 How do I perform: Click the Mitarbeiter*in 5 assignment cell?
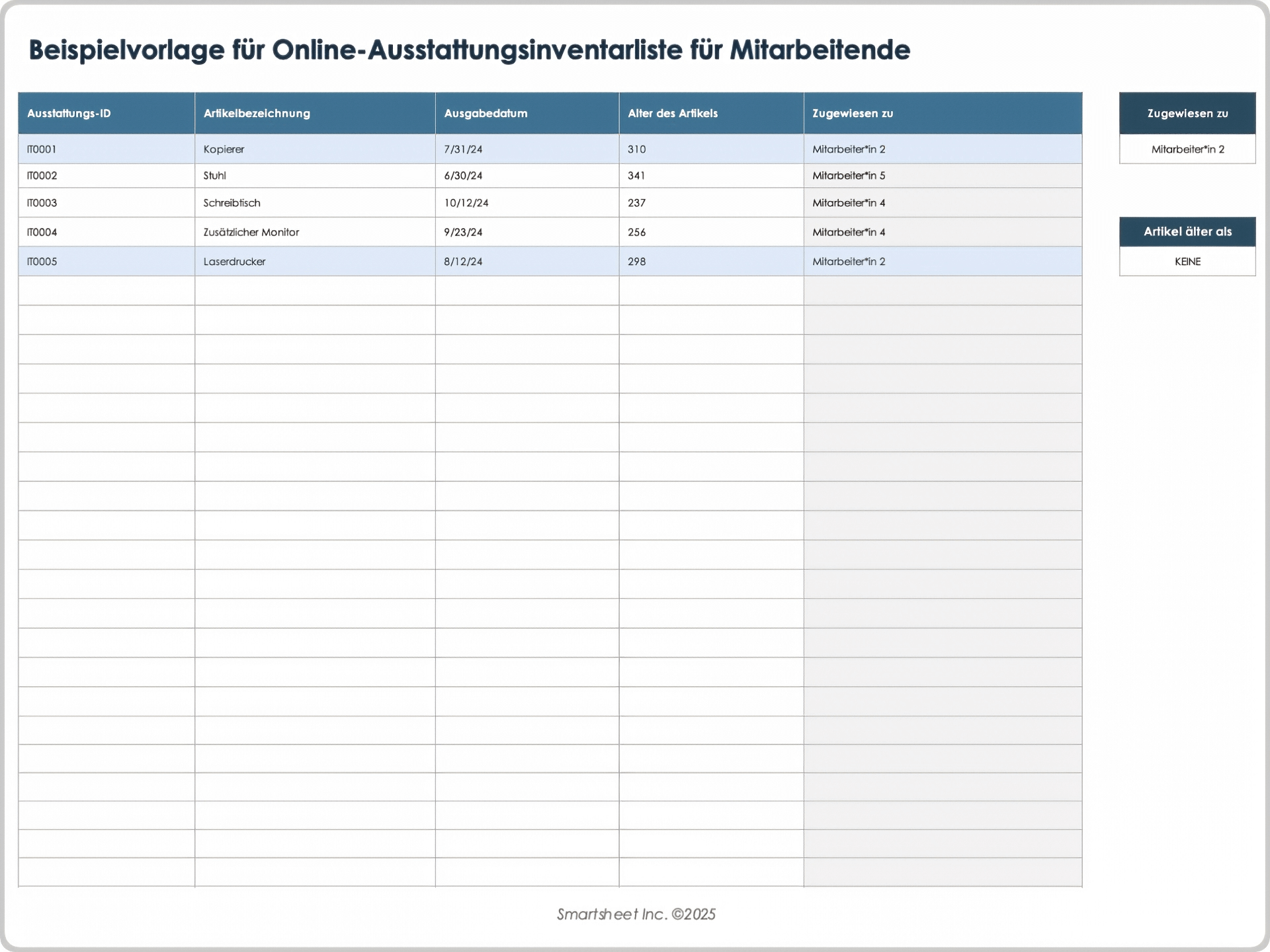tap(942, 176)
